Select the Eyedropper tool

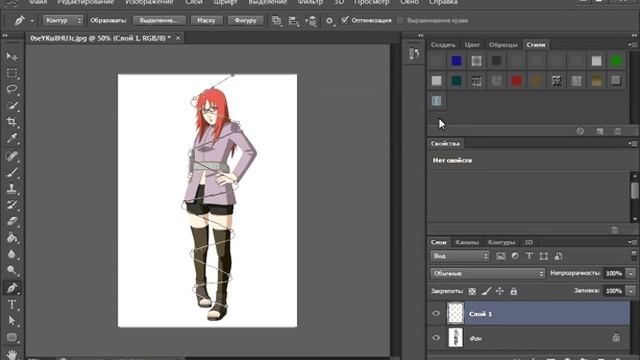[12, 138]
